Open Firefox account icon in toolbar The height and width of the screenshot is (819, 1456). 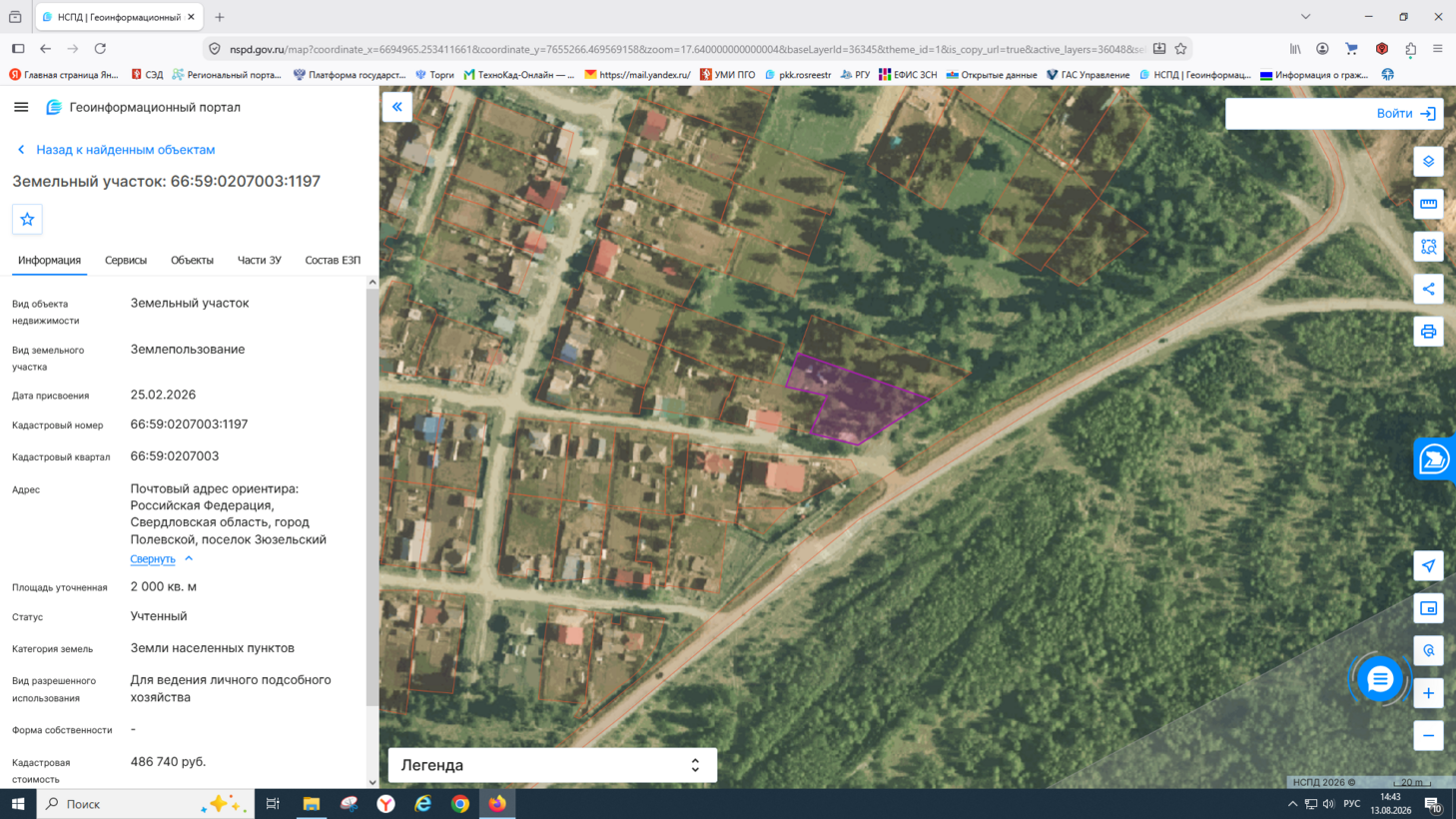(1322, 48)
